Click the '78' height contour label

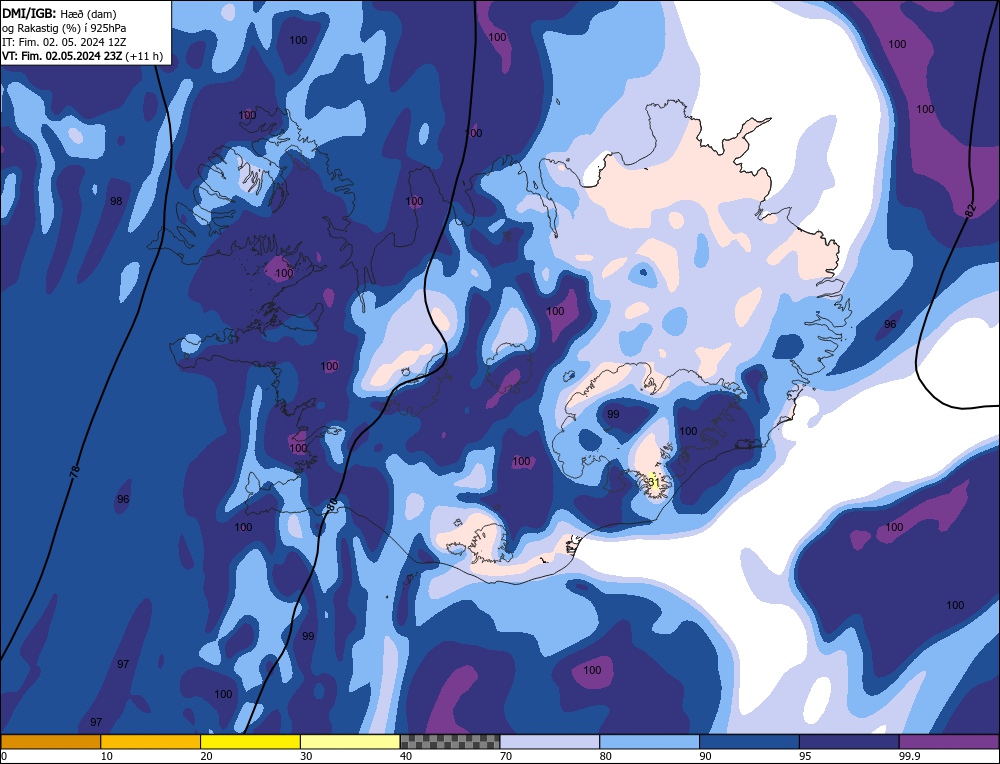[75, 472]
